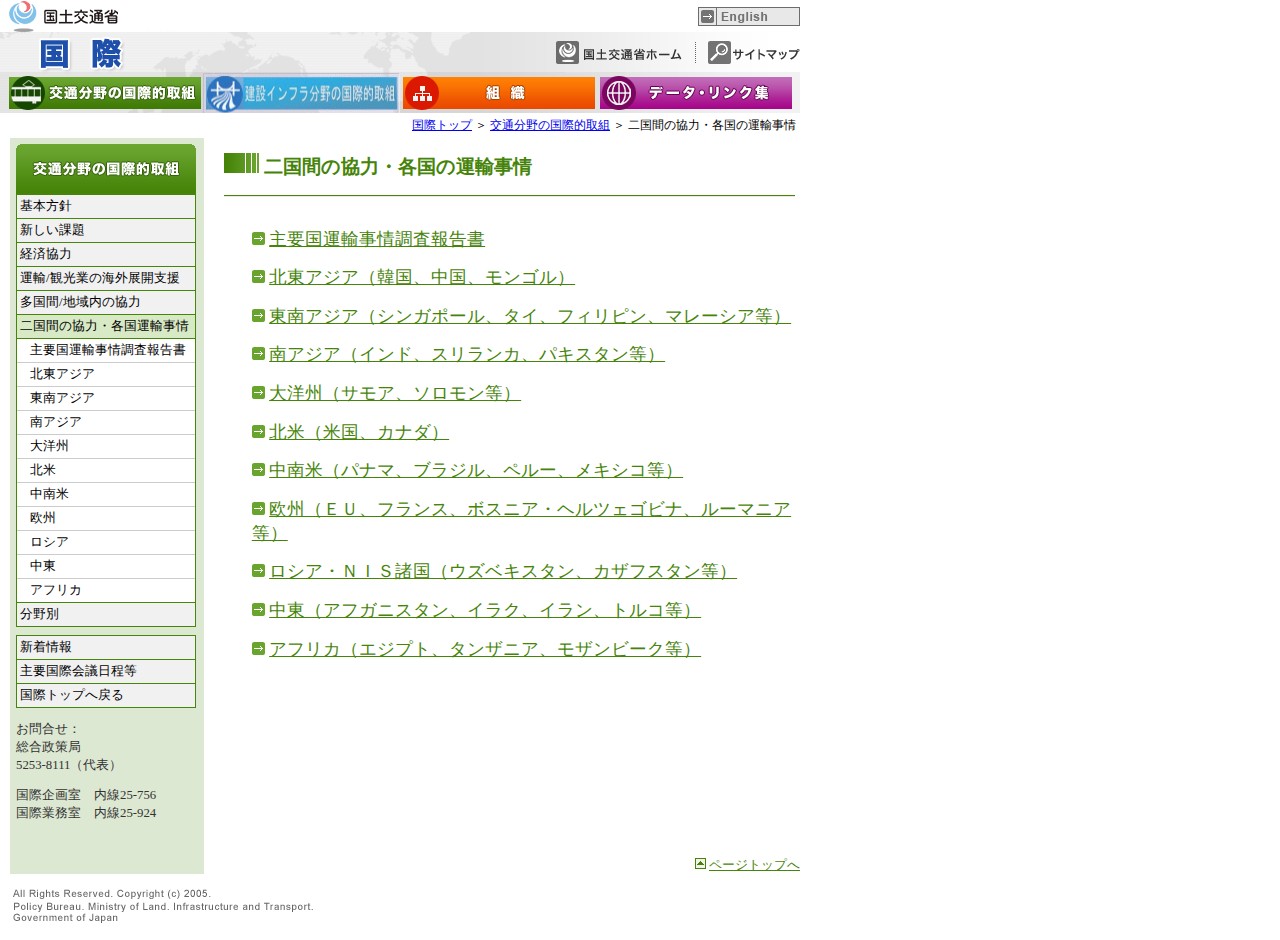This screenshot has height=940, width=1280.
Task: Open sidebar sub-item 南アジア
Action: pos(106,422)
